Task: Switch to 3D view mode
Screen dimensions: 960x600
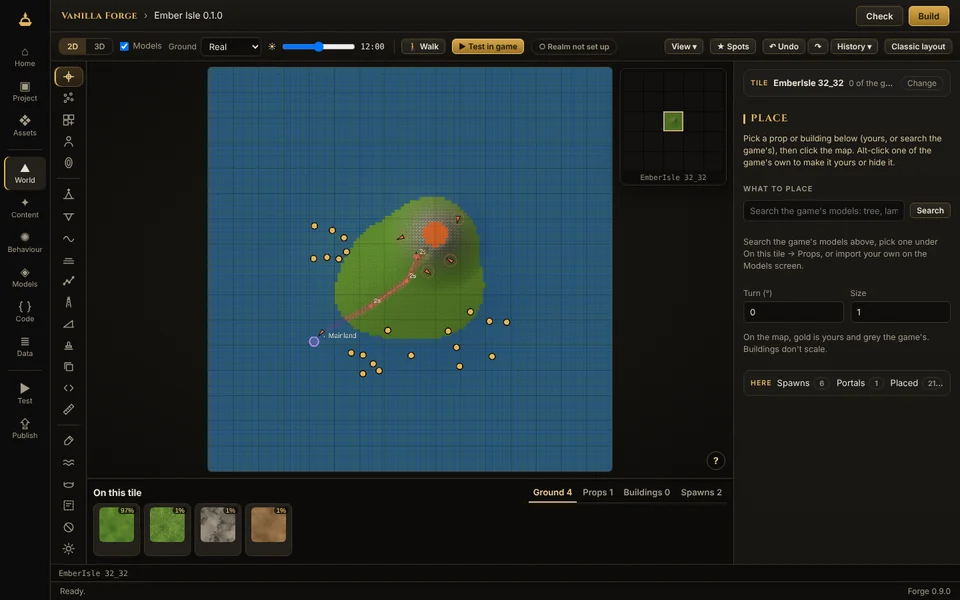Action: 99,47
